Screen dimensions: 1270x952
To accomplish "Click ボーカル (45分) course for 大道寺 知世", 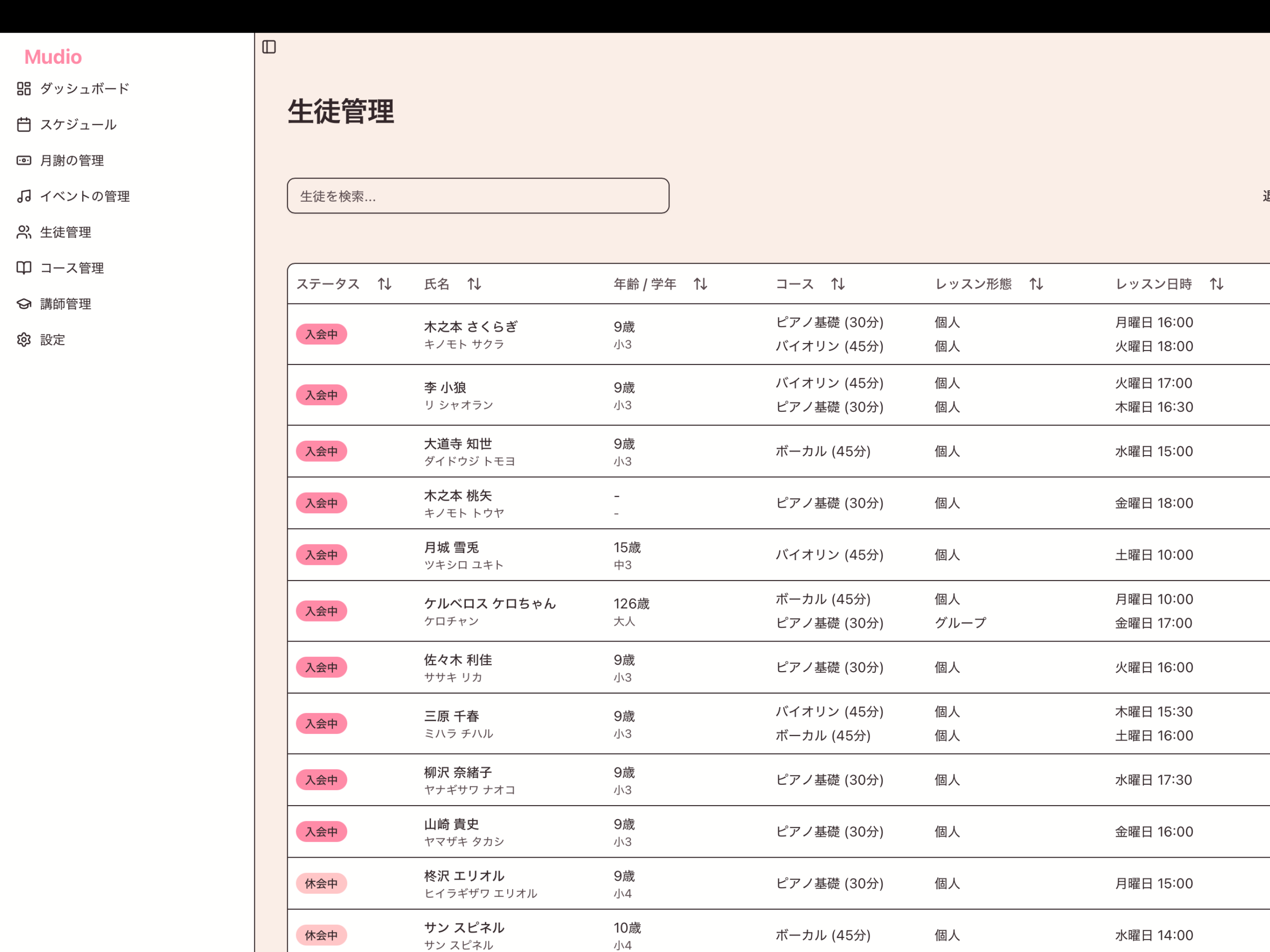I will coord(823,451).
